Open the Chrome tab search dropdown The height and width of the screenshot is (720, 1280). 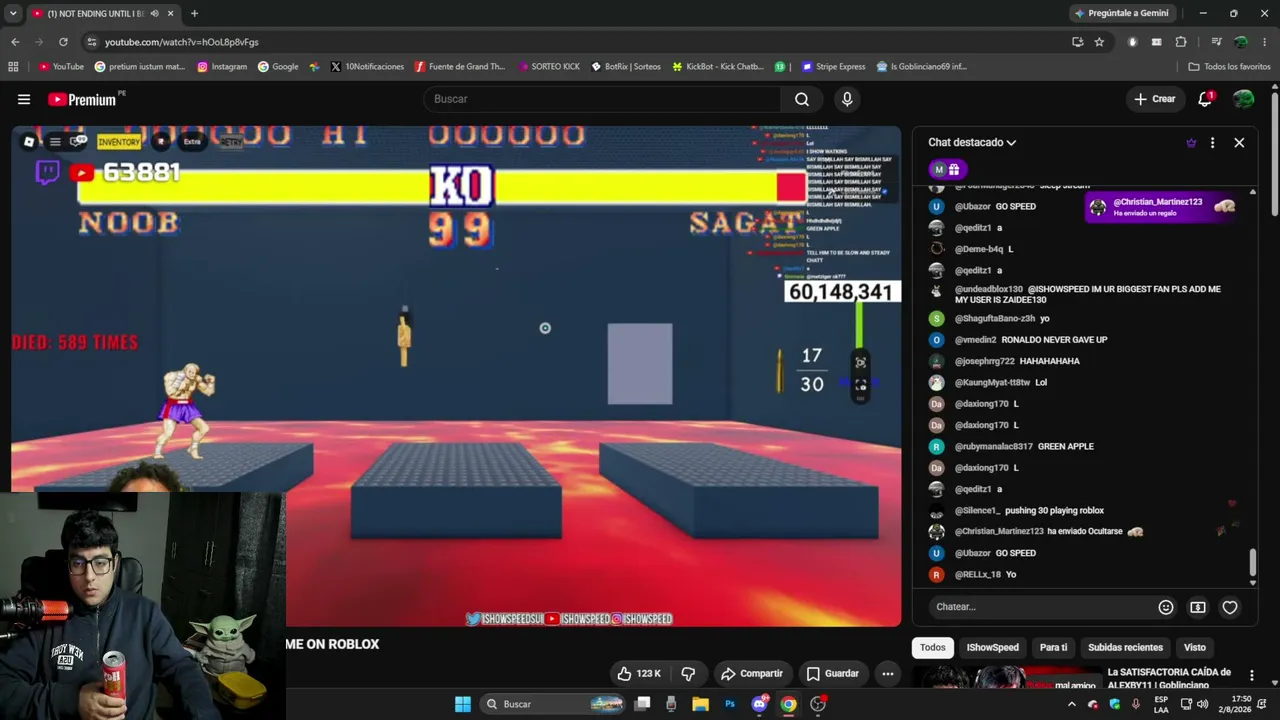click(x=13, y=14)
